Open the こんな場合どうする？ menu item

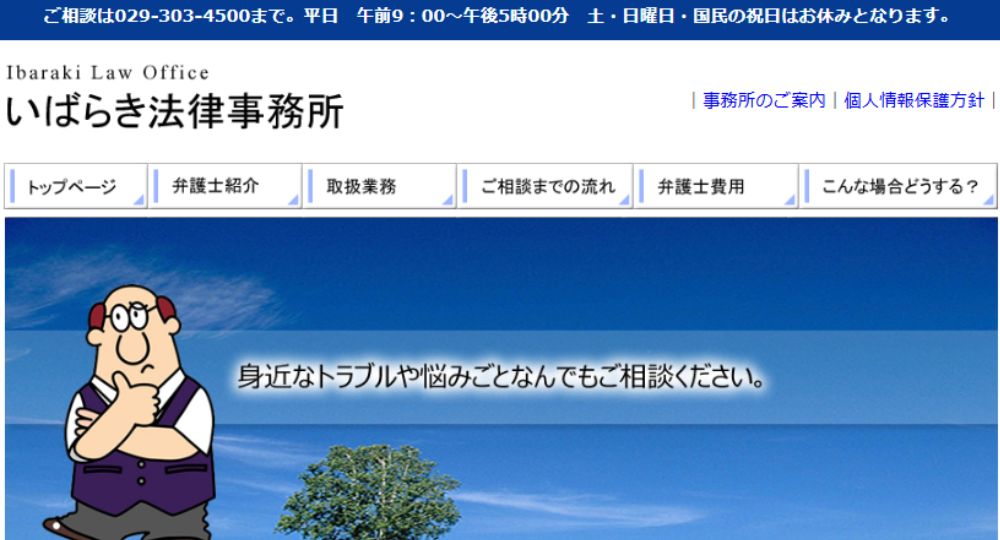pos(898,187)
